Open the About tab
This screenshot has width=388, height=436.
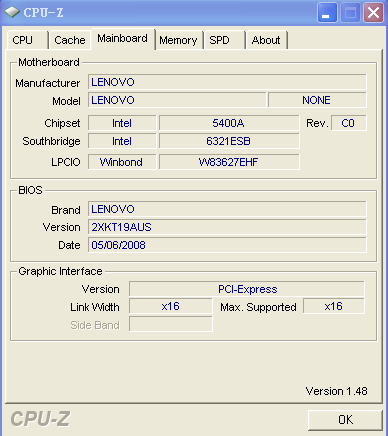click(x=266, y=40)
